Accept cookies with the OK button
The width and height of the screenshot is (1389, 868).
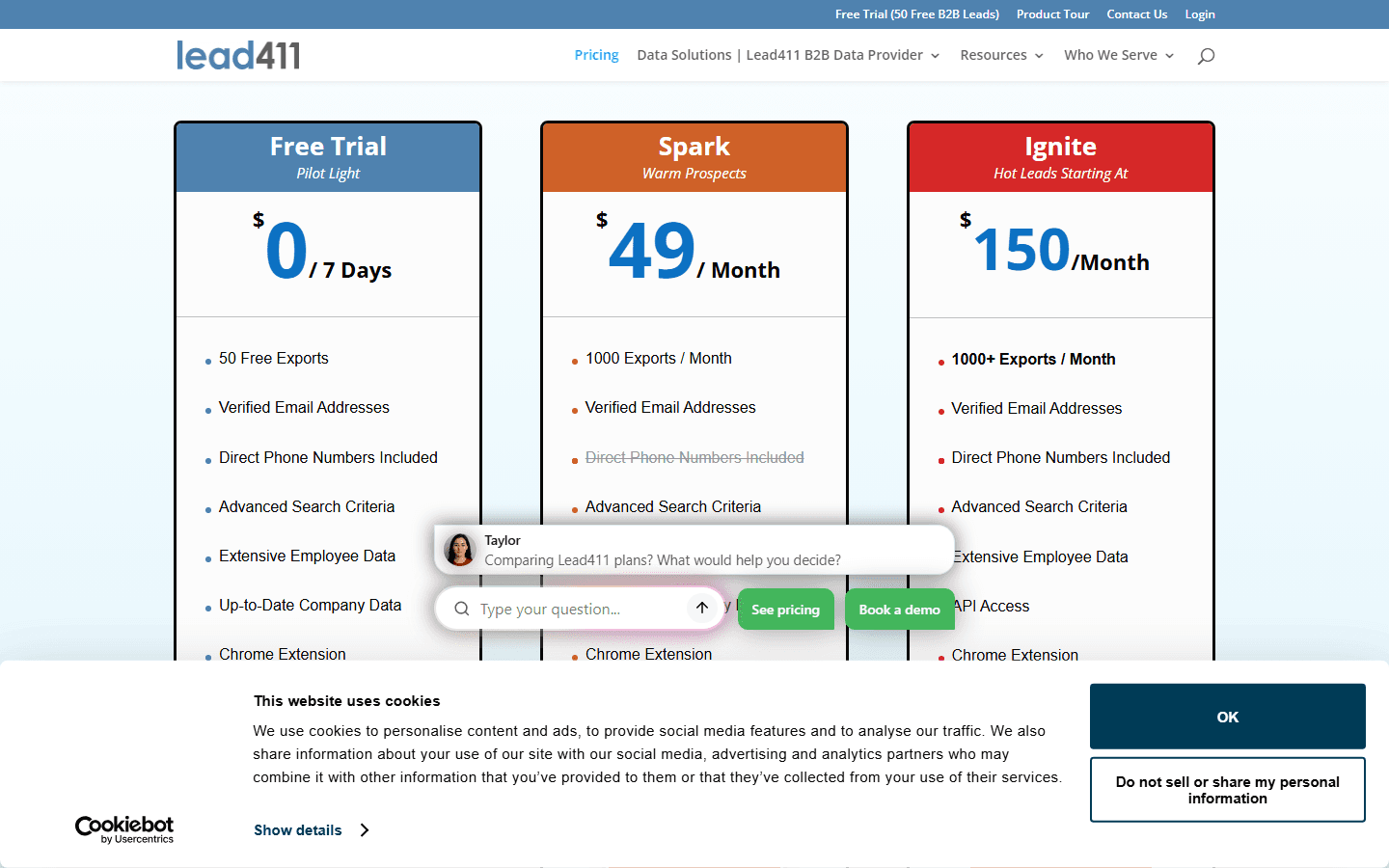[1228, 717]
